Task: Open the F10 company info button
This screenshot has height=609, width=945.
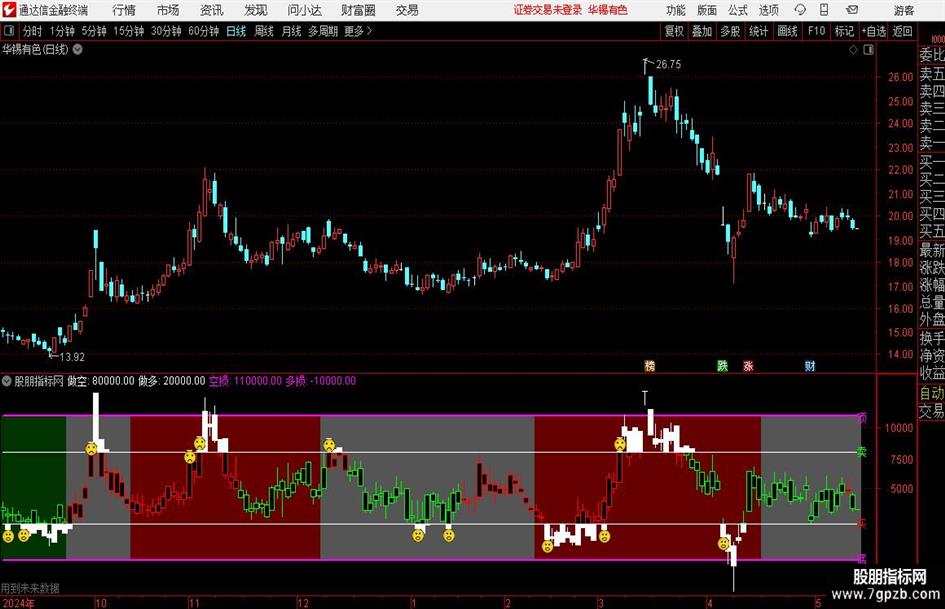Action: (x=817, y=31)
